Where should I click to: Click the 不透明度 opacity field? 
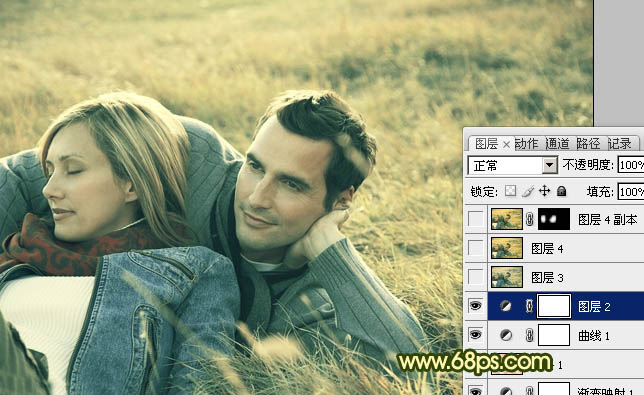[x=631, y=165]
